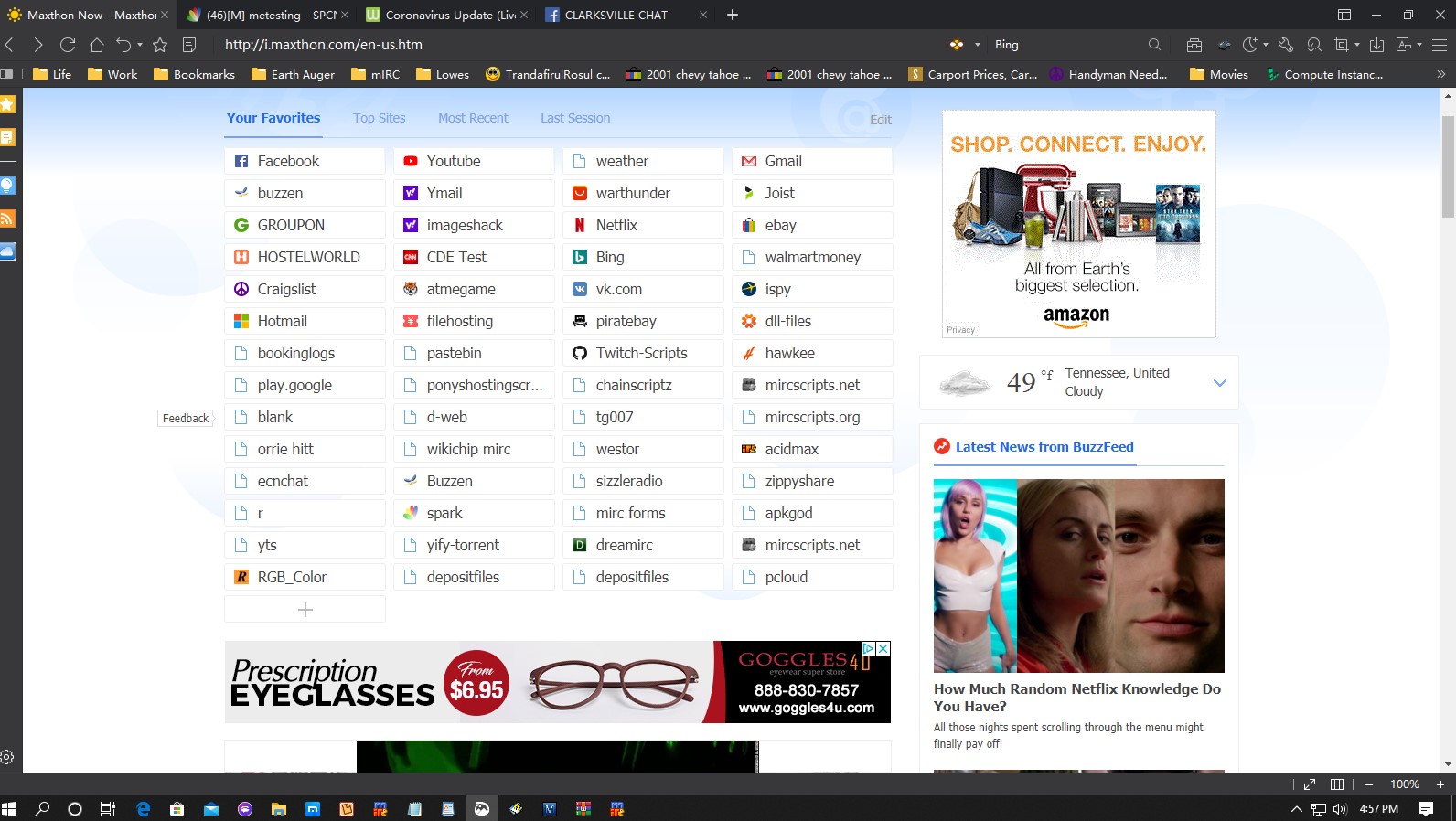Select the Most Recent tab

click(473, 118)
